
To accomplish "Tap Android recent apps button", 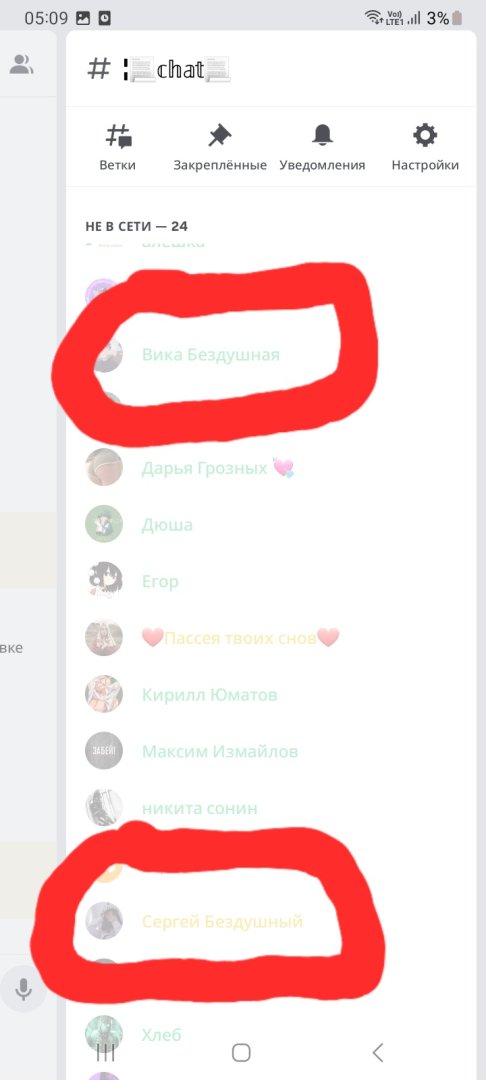I will coord(105,1052).
